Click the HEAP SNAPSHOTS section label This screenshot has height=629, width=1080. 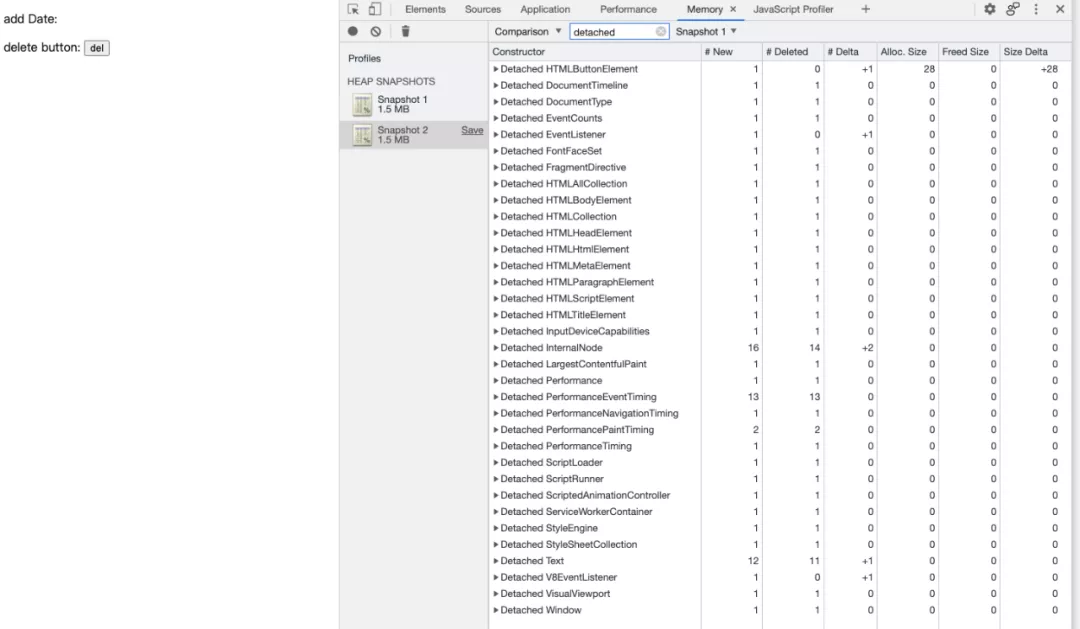(391, 81)
